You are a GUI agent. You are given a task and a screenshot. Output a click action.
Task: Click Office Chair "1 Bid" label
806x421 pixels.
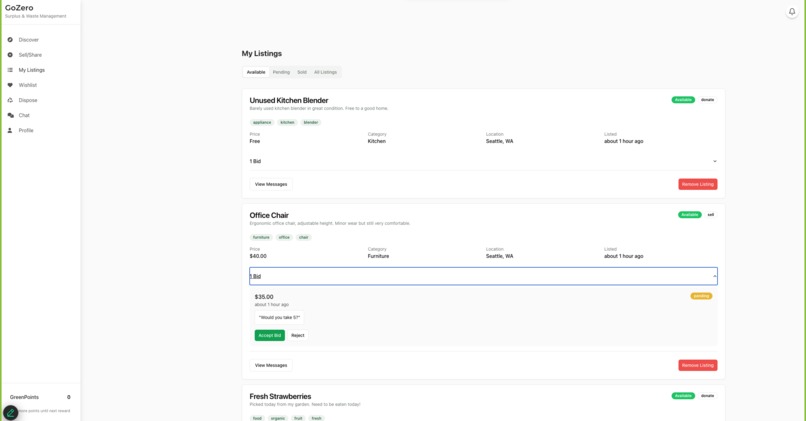point(255,276)
